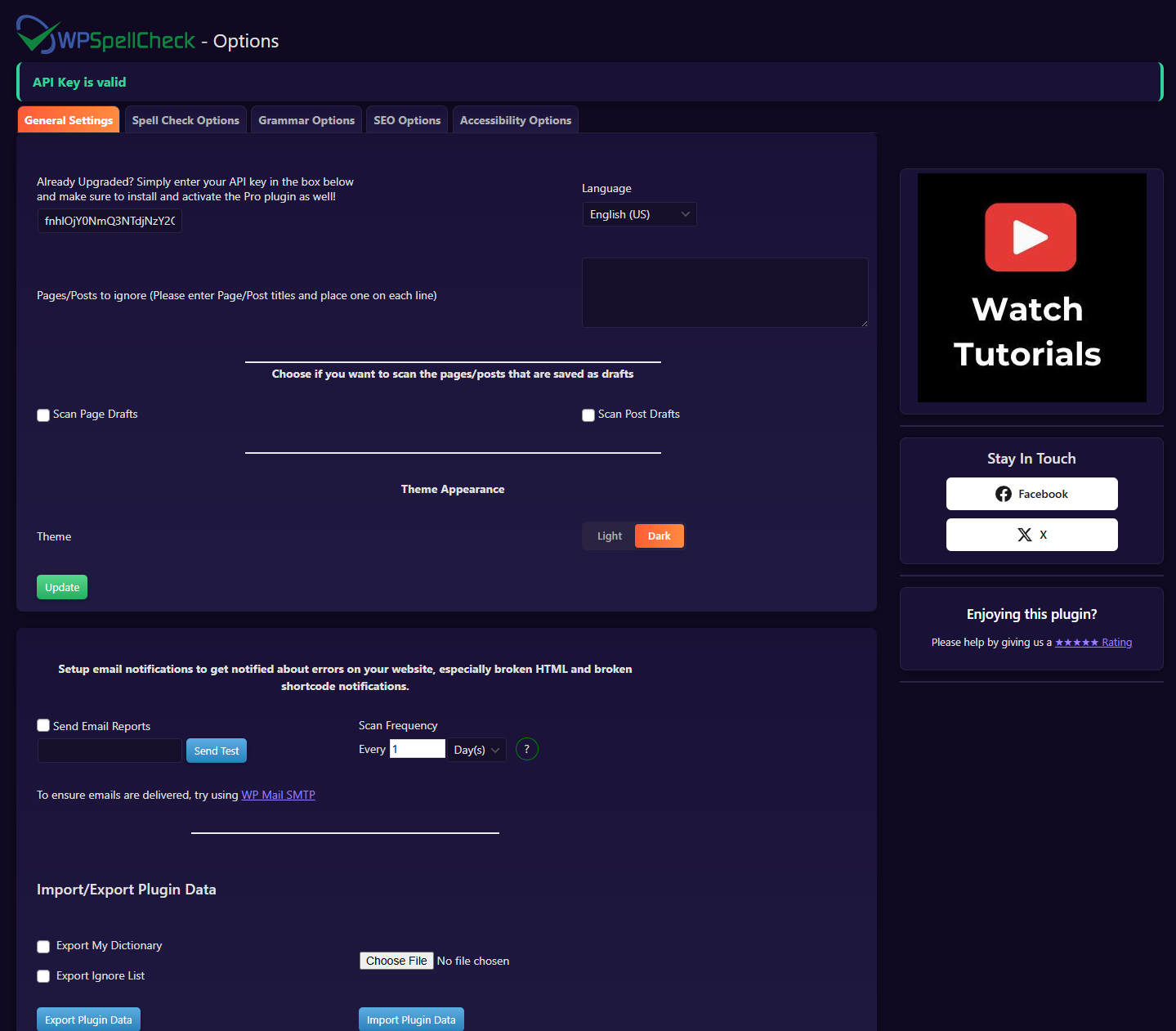Viewport: 1176px width, 1031px height.
Task: Tick Export My Dictionary checkbox
Action: 43,947
